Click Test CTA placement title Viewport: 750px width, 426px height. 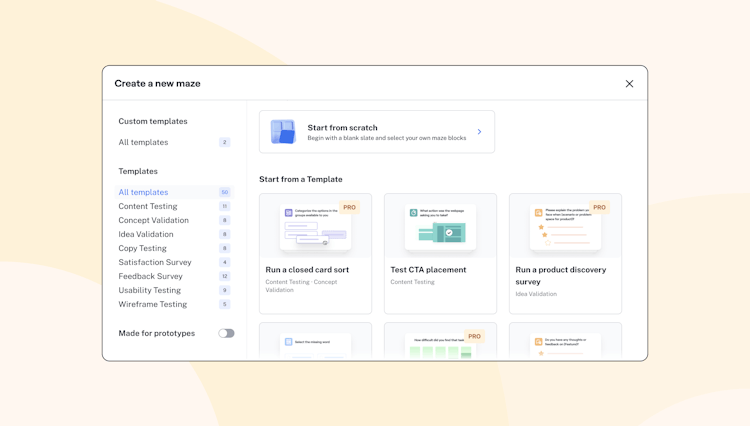click(428, 270)
